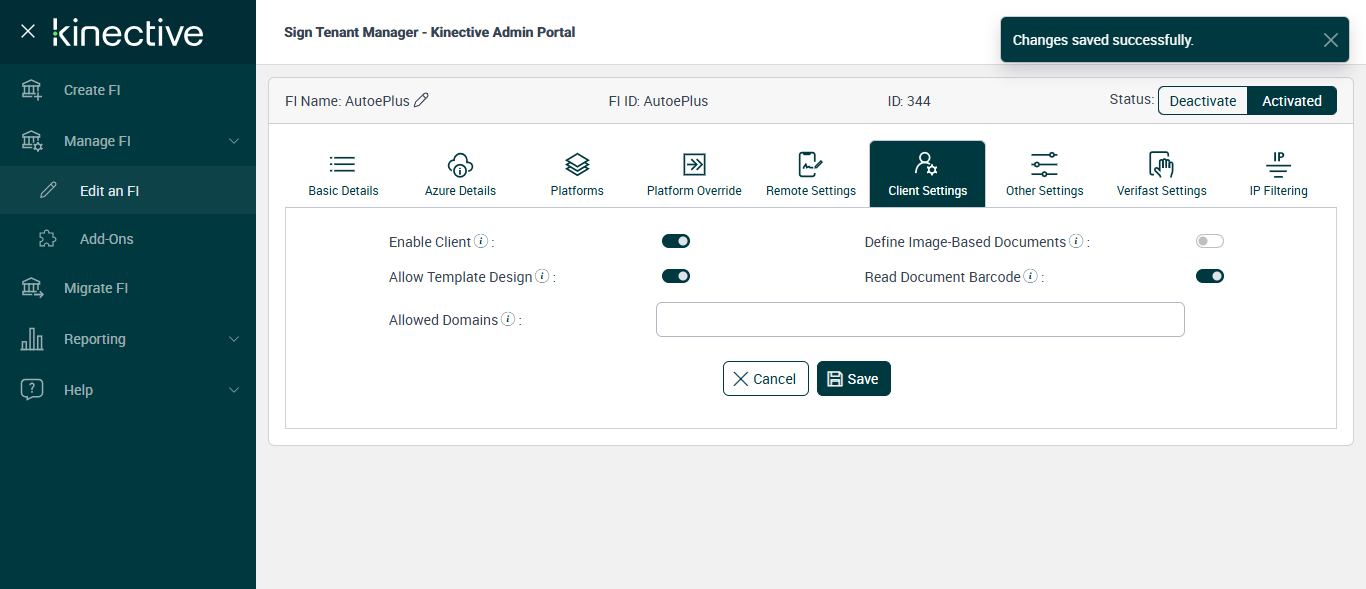Select the Activated status option
The height and width of the screenshot is (589, 1366).
pos(1292,100)
